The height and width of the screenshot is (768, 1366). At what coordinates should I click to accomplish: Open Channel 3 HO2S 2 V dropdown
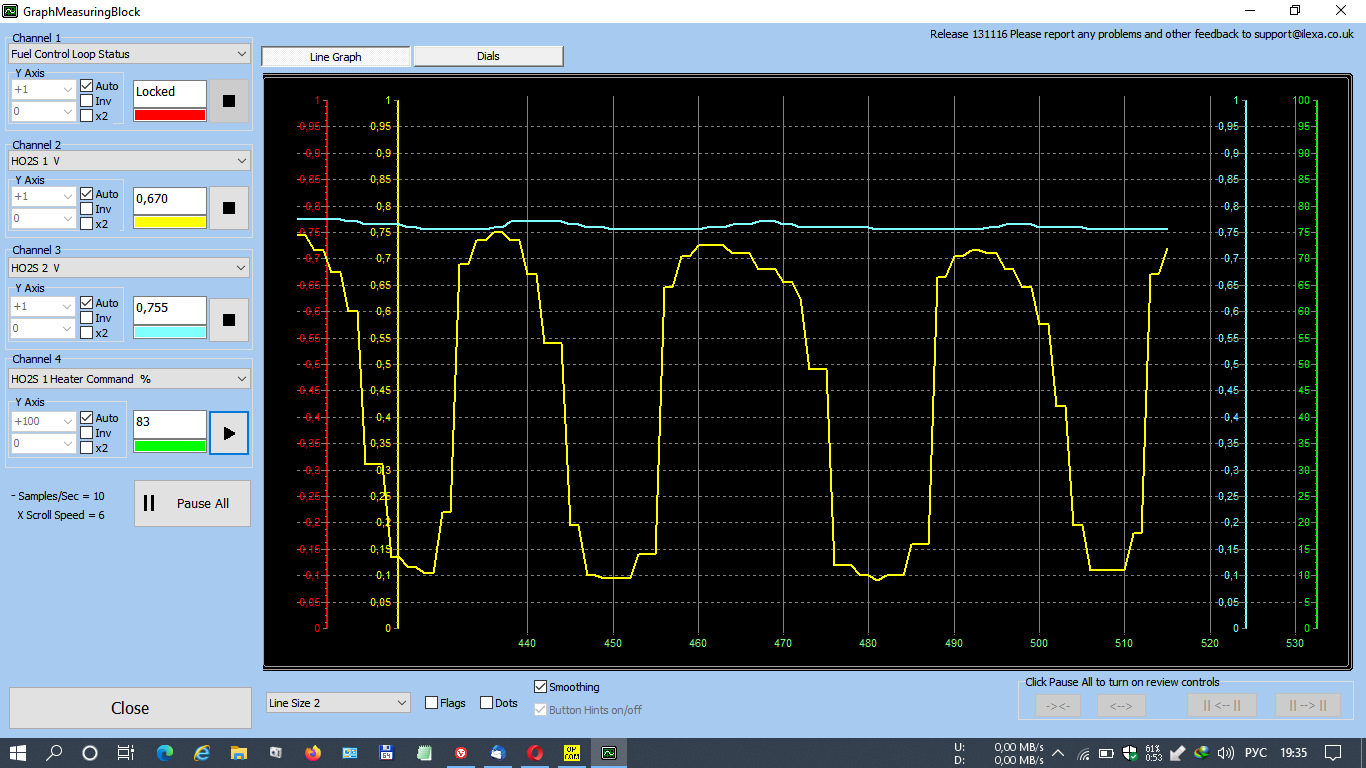(x=129, y=268)
